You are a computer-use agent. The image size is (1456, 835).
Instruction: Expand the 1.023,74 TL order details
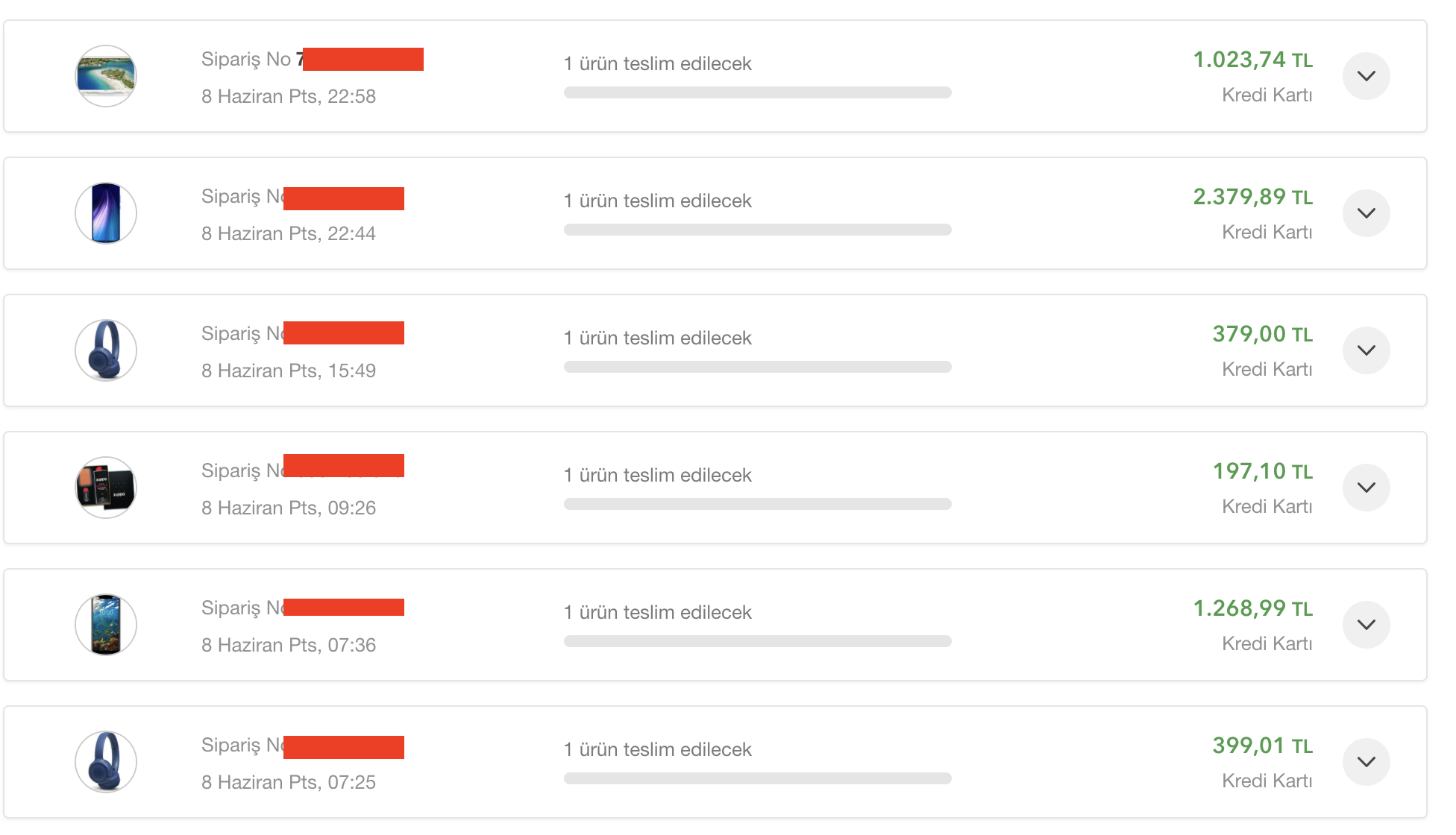point(1366,76)
